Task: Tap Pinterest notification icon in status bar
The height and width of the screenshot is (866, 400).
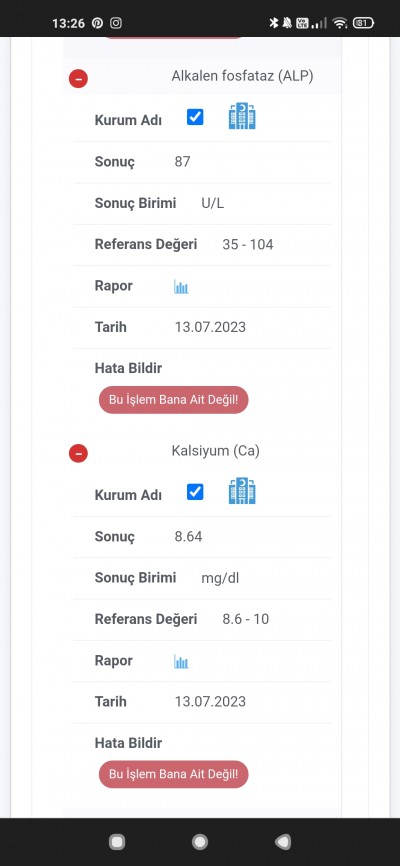Action: click(97, 23)
